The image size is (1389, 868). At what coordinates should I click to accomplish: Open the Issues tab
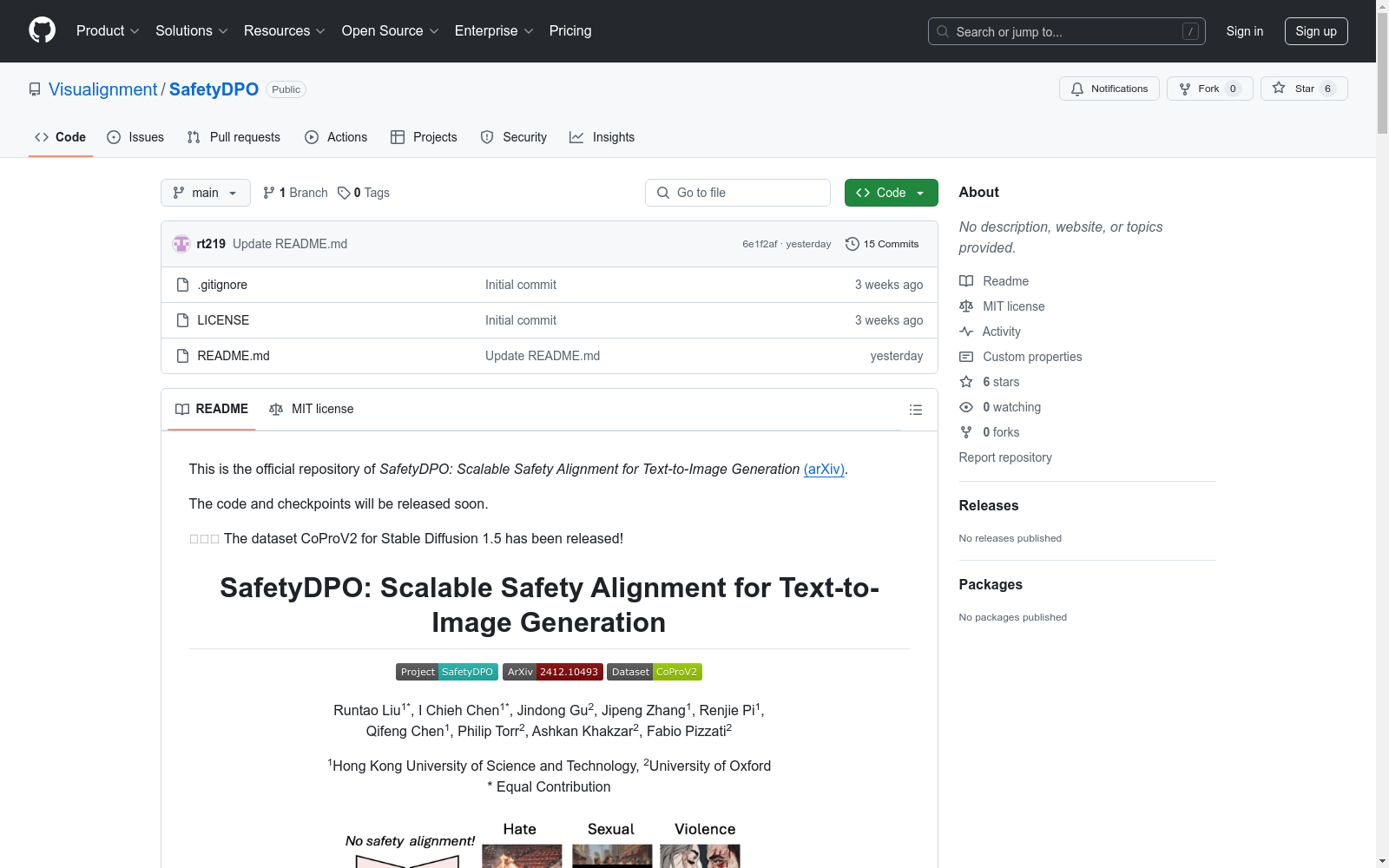(x=135, y=137)
